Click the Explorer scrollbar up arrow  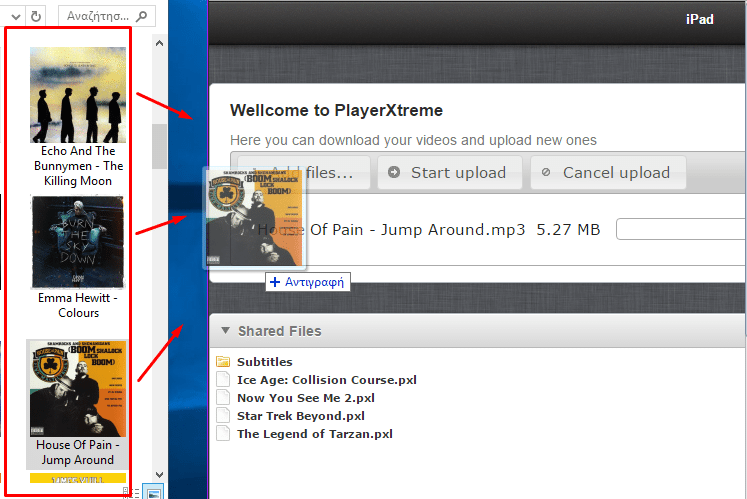pos(160,43)
